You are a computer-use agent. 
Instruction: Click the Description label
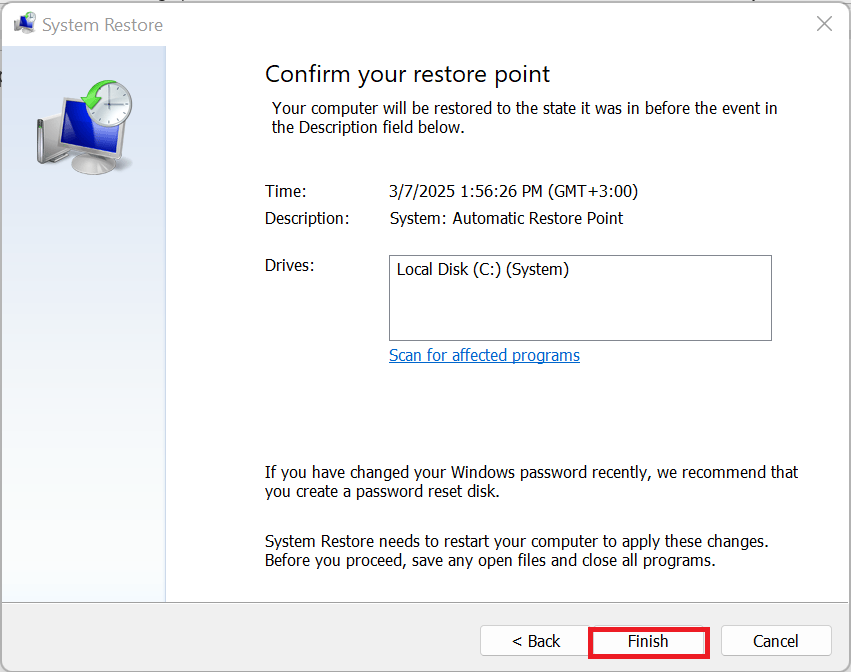point(307,218)
